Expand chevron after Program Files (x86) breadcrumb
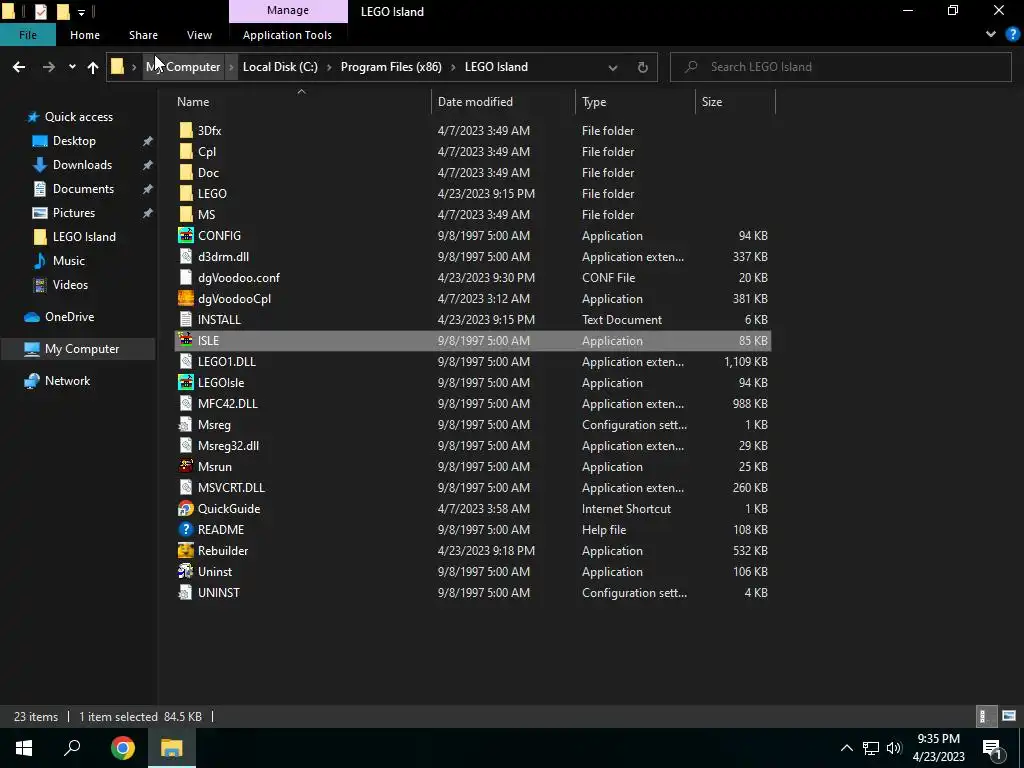1024x768 pixels. coord(453,67)
